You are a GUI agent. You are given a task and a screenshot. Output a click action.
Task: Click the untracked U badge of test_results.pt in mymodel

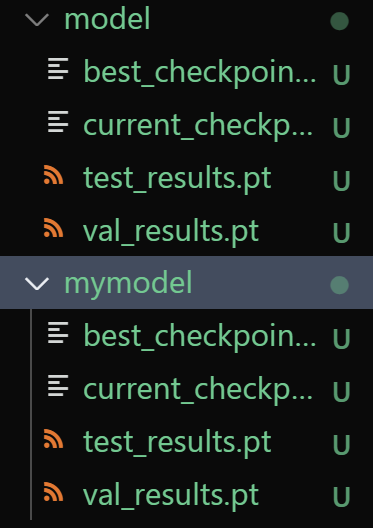(341, 444)
